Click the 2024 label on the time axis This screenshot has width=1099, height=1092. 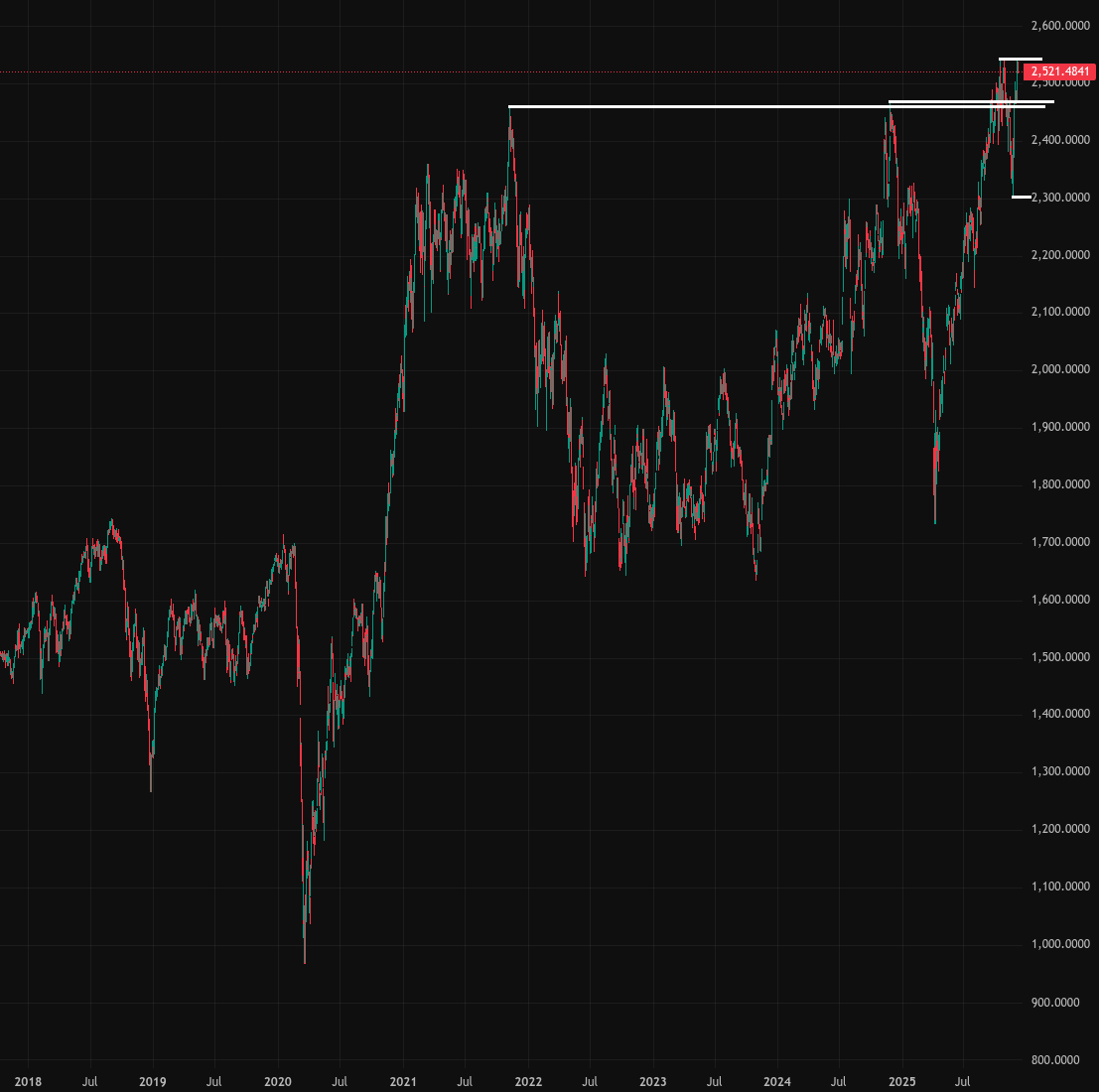(x=777, y=1081)
